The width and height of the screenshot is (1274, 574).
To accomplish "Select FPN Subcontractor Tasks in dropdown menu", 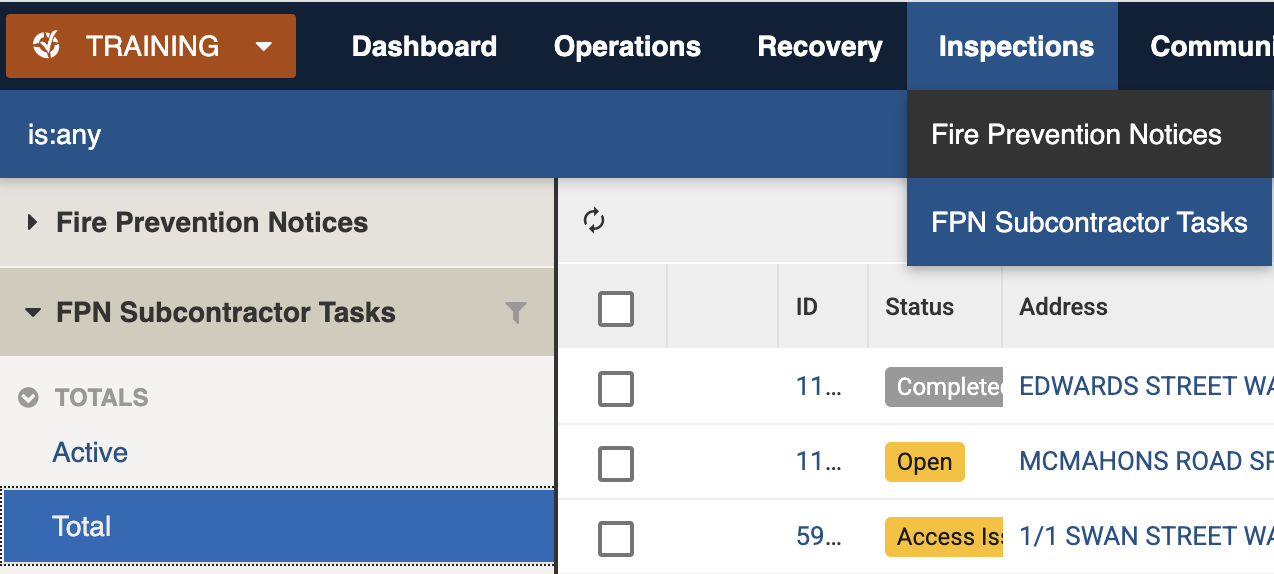I will (x=1089, y=222).
